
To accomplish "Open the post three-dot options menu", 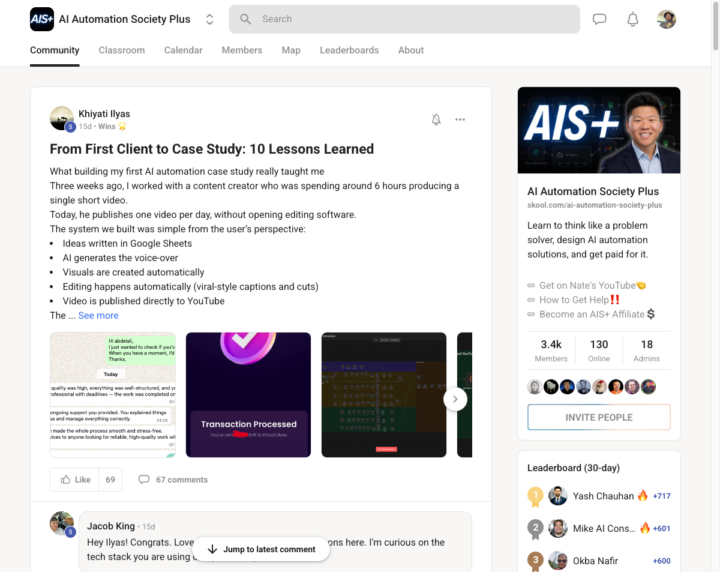I will pos(460,119).
